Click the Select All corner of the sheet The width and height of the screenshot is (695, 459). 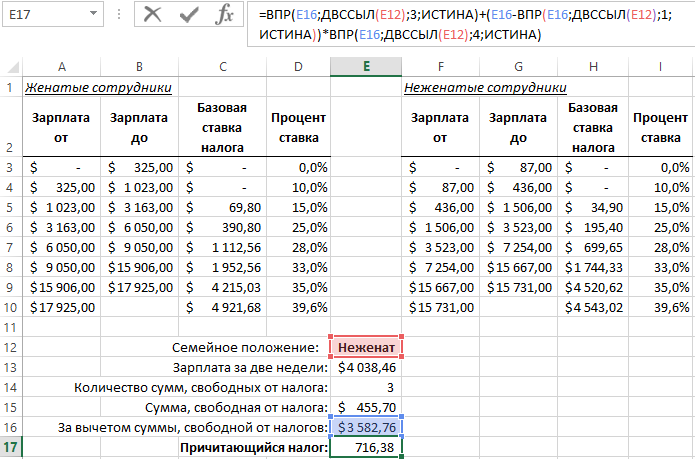coord(10,66)
